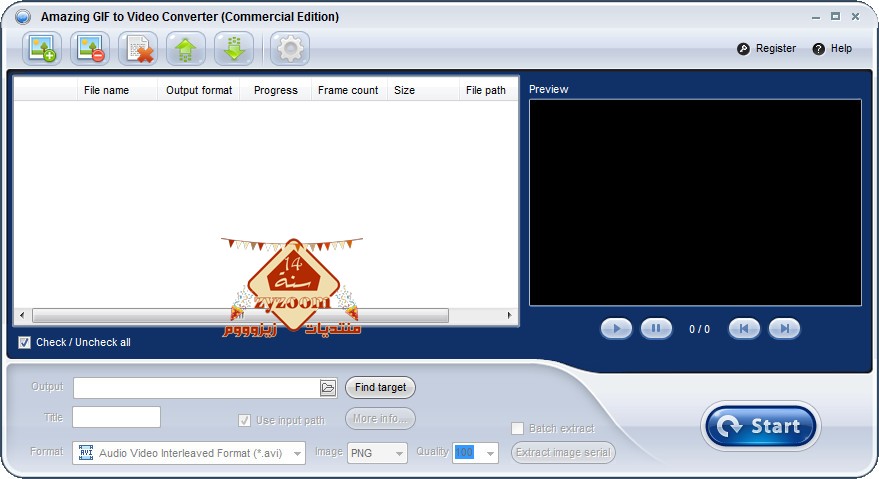Skip to the next frame in the preview
This screenshot has width=879, height=479.
pyautogui.click(x=784, y=329)
